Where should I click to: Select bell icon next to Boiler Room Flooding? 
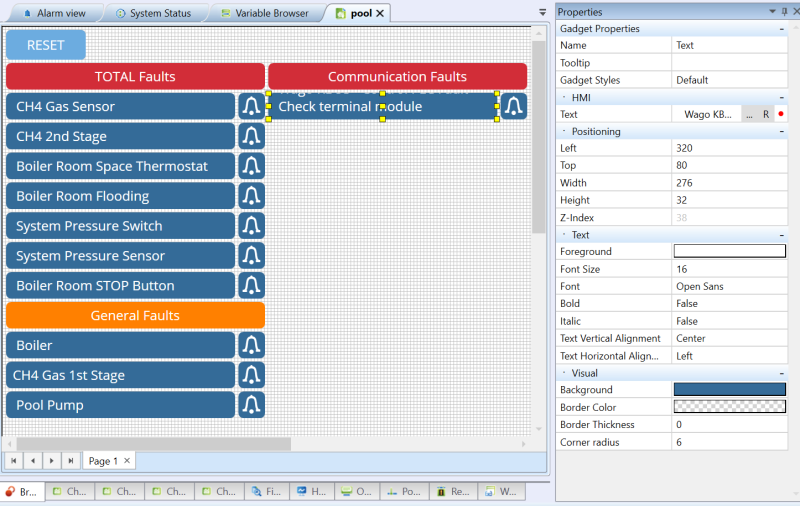point(252,196)
